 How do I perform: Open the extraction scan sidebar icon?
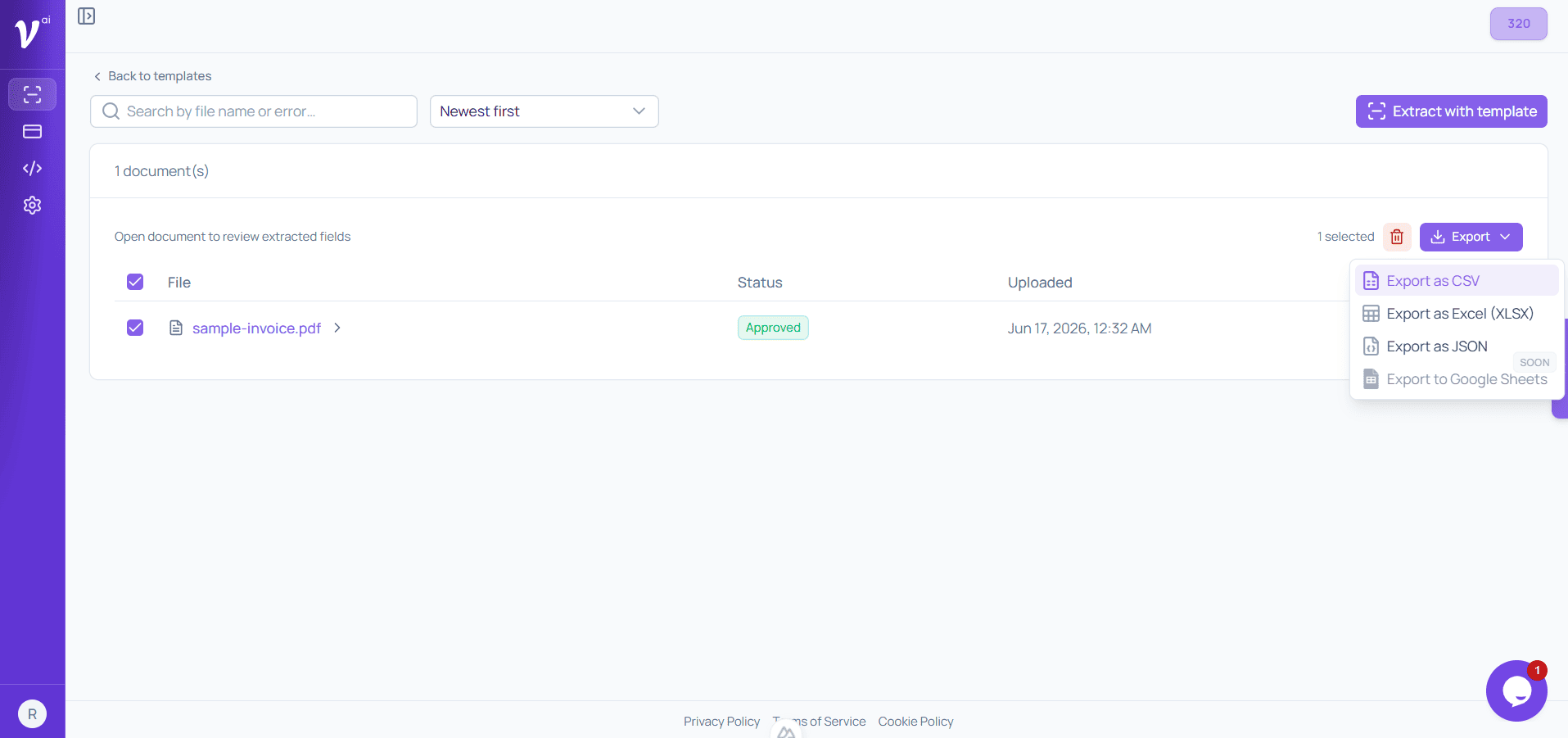(32, 94)
